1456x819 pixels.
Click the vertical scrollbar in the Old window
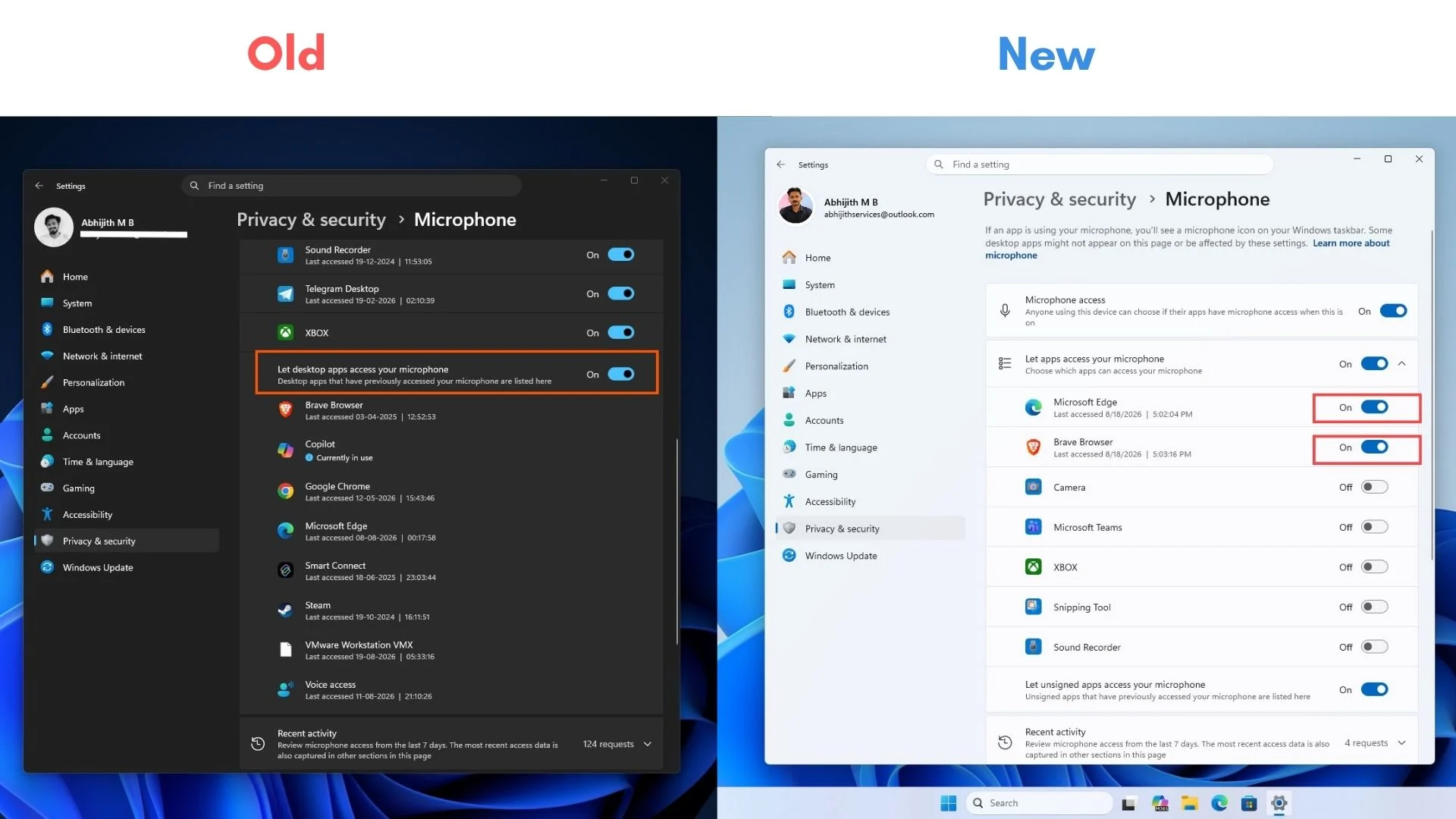[x=677, y=542]
